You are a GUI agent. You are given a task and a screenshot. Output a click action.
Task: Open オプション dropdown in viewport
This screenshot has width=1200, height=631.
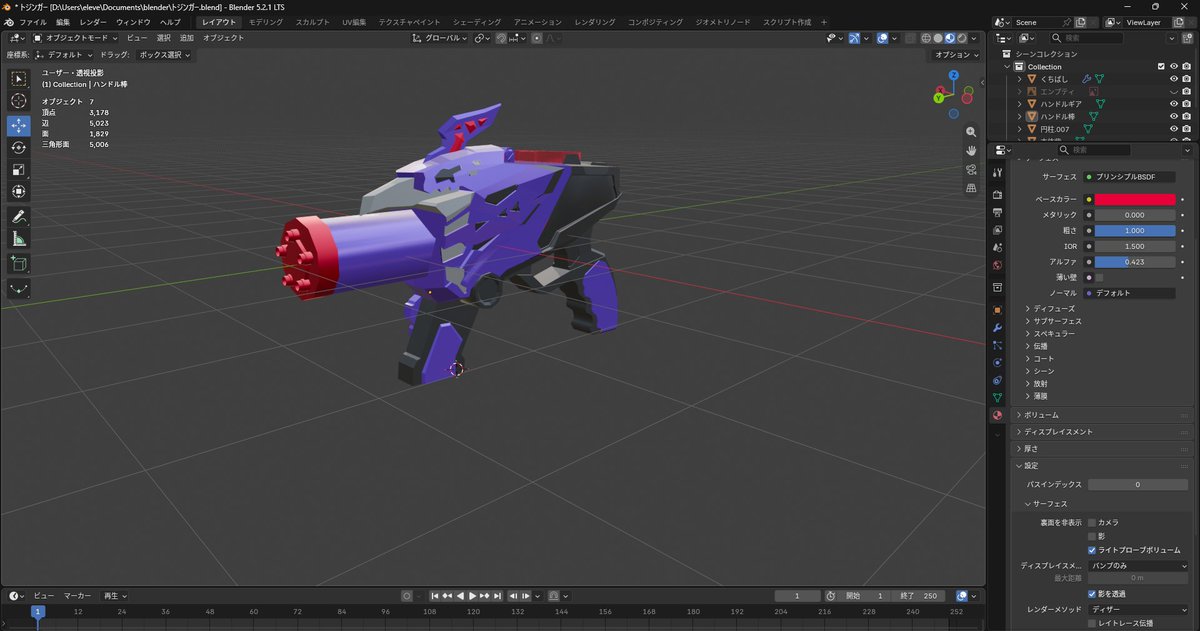(955, 55)
